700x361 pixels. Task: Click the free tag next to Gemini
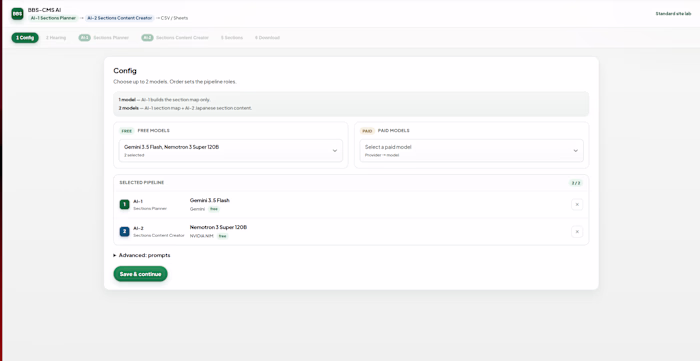click(x=214, y=209)
